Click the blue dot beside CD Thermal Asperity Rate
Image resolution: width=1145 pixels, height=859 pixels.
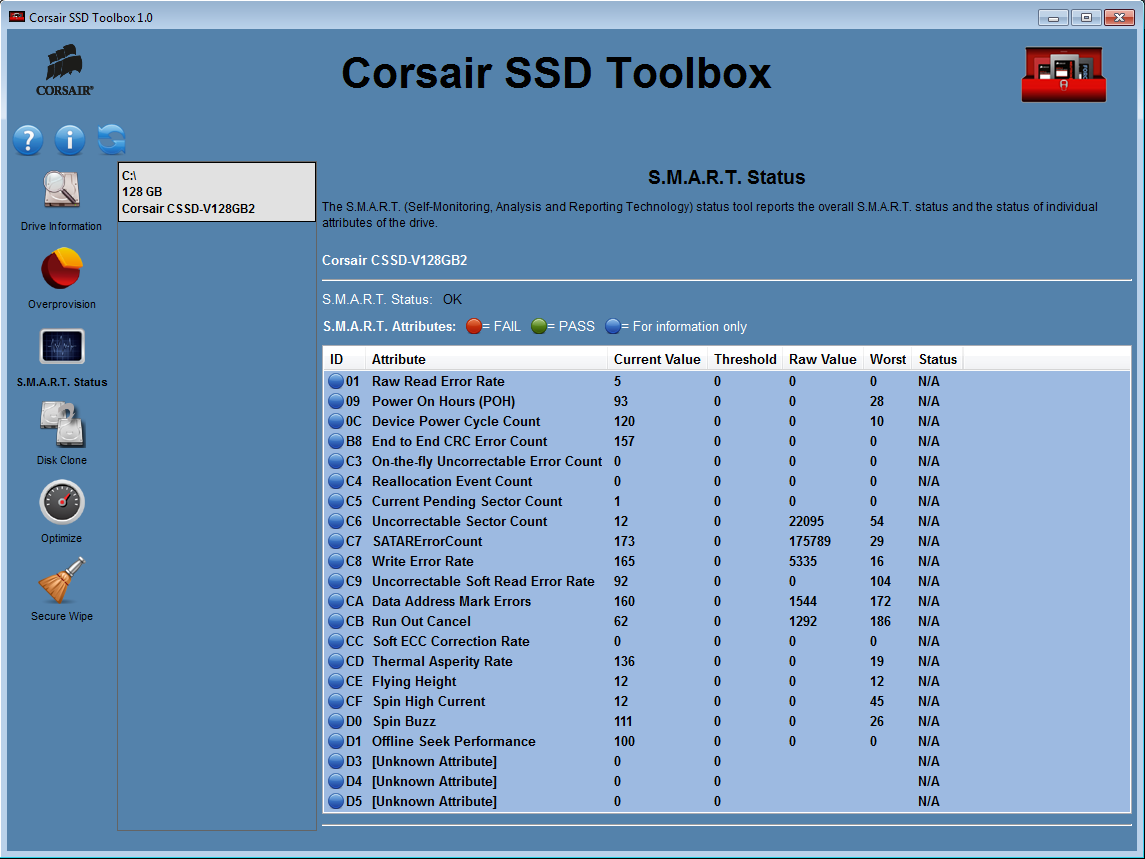[336, 661]
